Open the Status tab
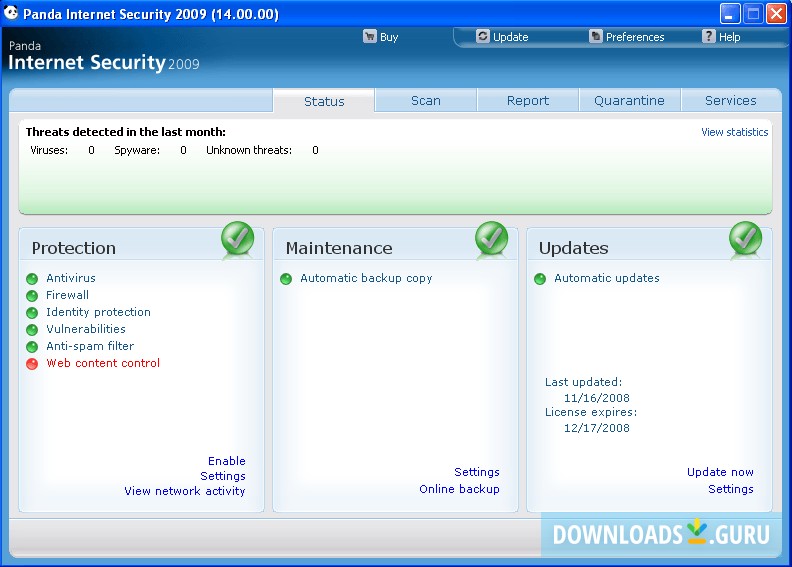The image size is (792, 567). (x=324, y=101)
